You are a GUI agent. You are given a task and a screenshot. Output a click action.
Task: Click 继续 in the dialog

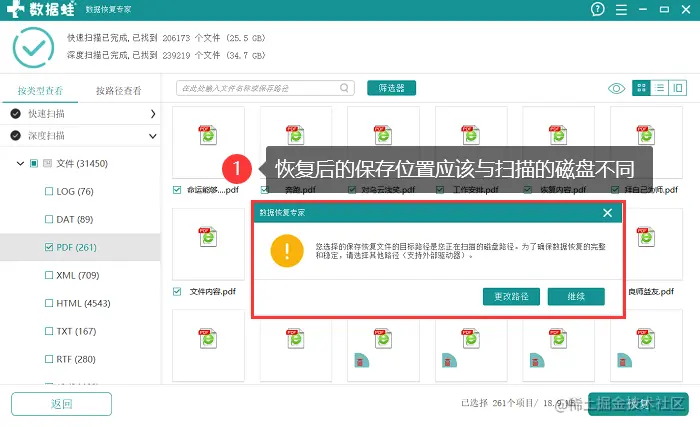[x=576, y=297]
